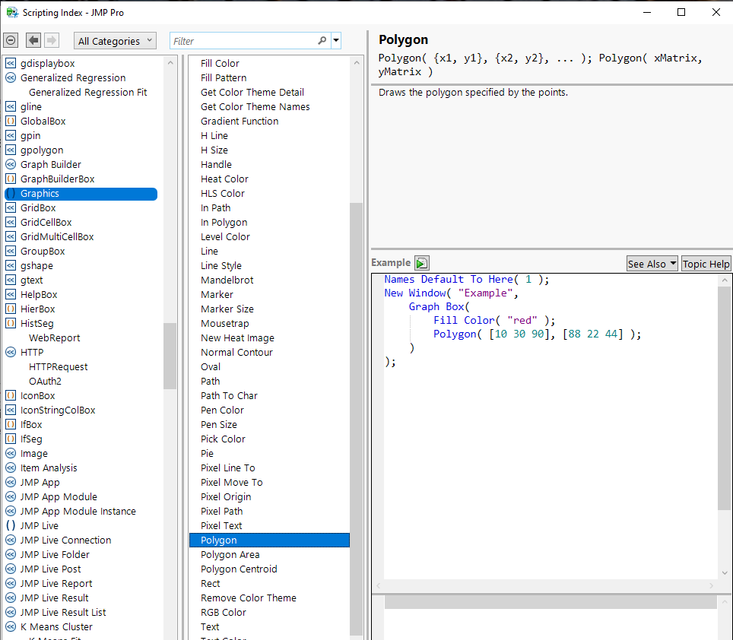Click the JMP Live Report icon
This screenshot has width=733, height=640.
[10, 583]
